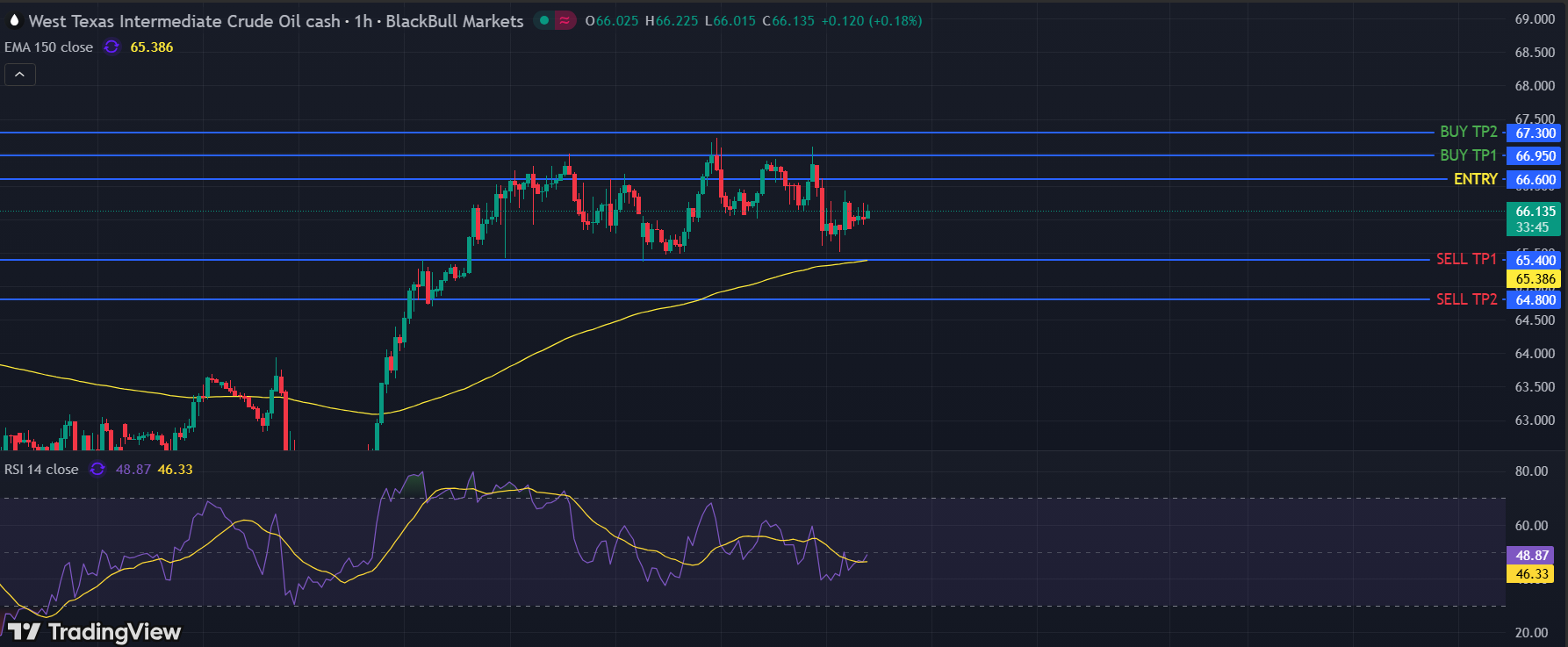The image size is (1568, 647).
Task: Select the BUY TP1 line label
Action: (1468, 155)
